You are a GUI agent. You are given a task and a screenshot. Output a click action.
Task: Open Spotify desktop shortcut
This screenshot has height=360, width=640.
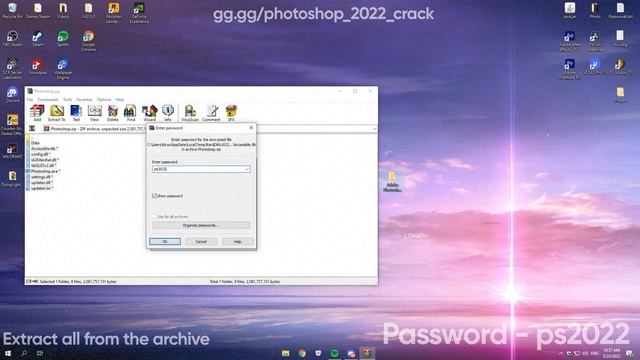pos(63,39)
